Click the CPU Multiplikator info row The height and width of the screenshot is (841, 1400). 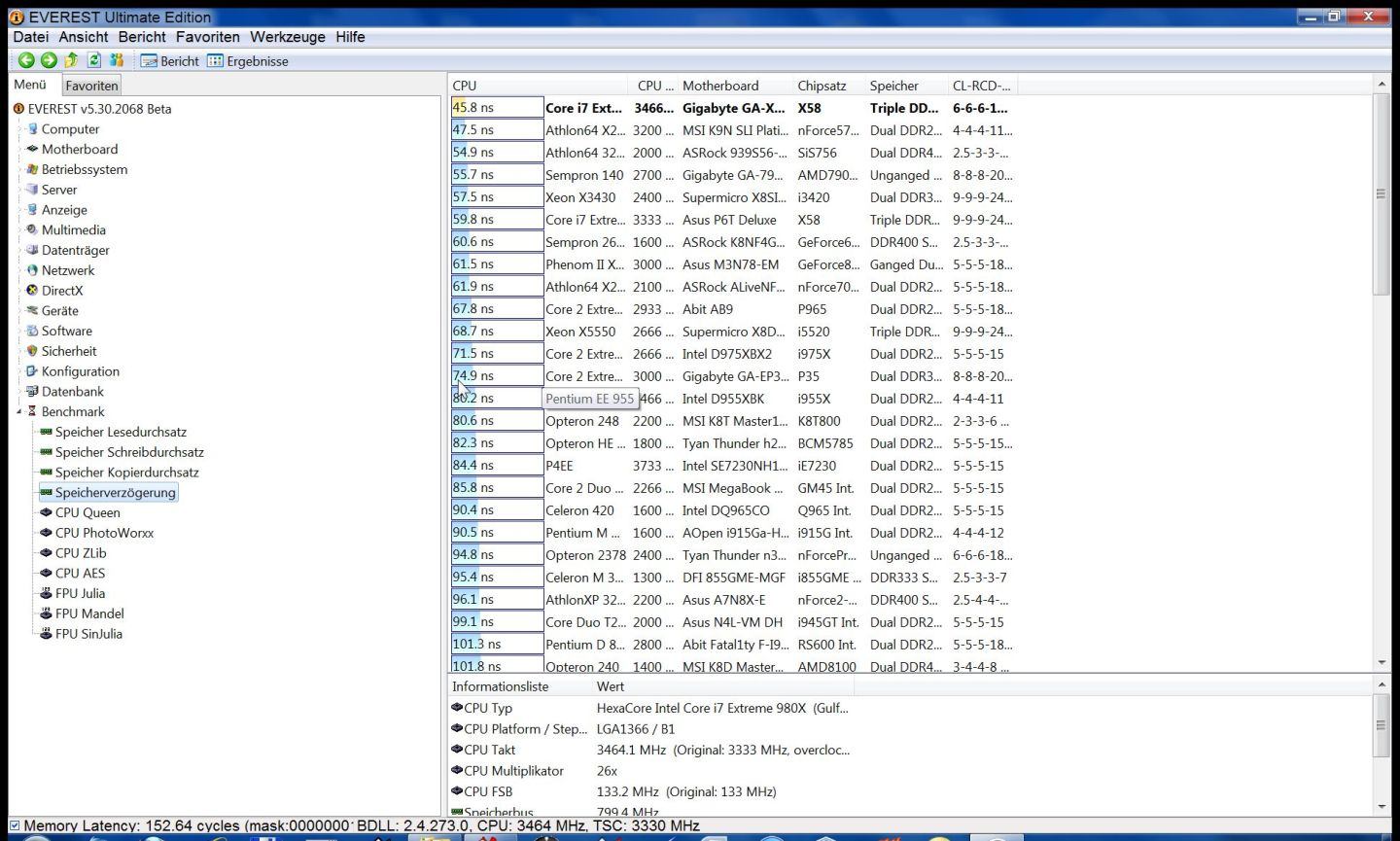[649, 771]
